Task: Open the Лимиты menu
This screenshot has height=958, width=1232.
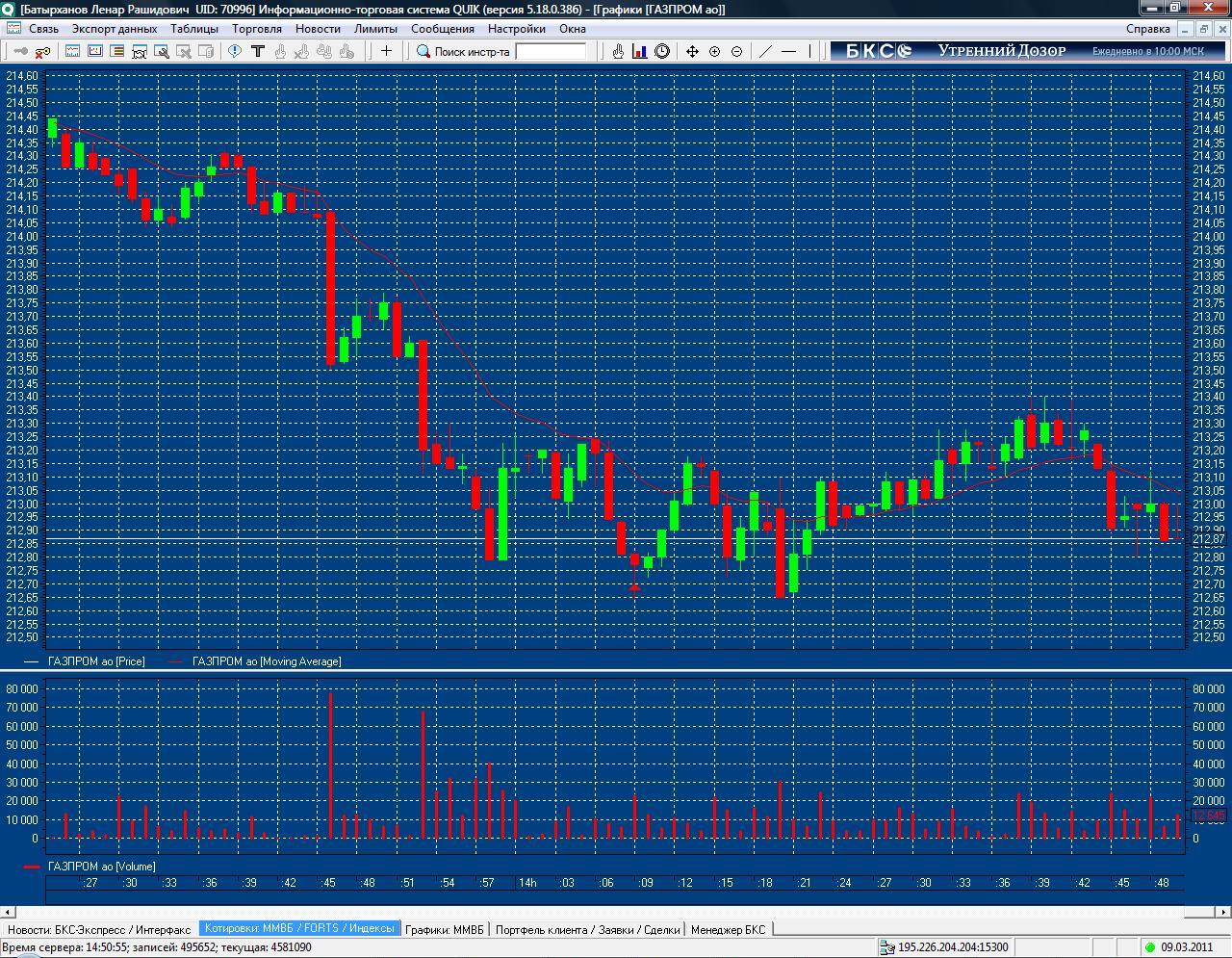Action: [375, 28]
